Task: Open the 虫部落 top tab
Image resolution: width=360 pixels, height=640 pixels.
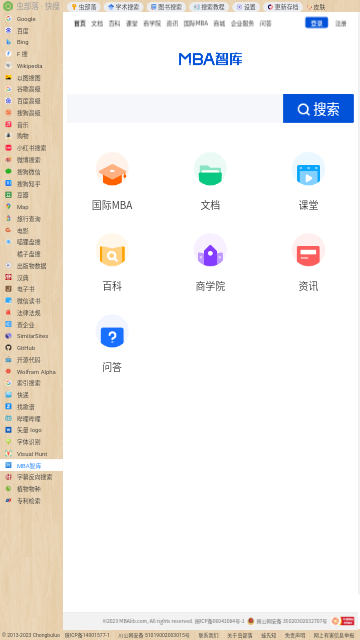Action: [84, 7]
